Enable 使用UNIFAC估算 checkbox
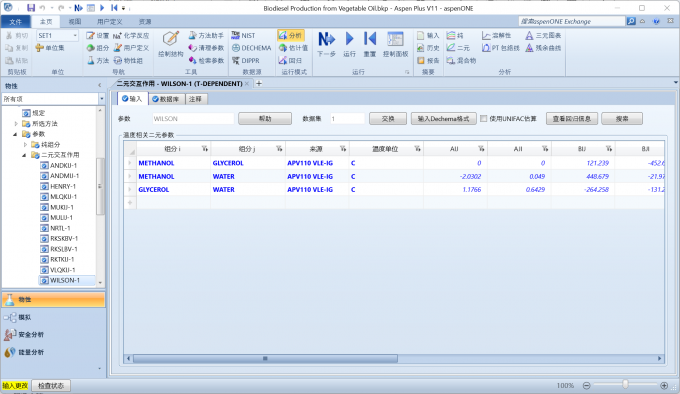The width and height of the screenshot is (680, 394). pos(484,119)
